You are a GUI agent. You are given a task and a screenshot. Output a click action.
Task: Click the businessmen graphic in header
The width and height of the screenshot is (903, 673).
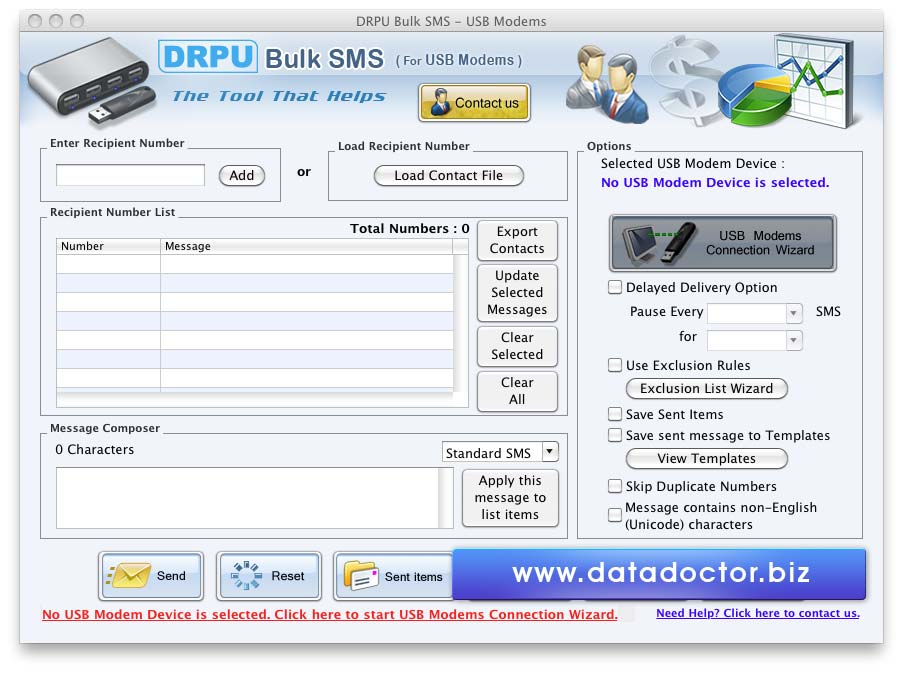(x=607, y=84)
